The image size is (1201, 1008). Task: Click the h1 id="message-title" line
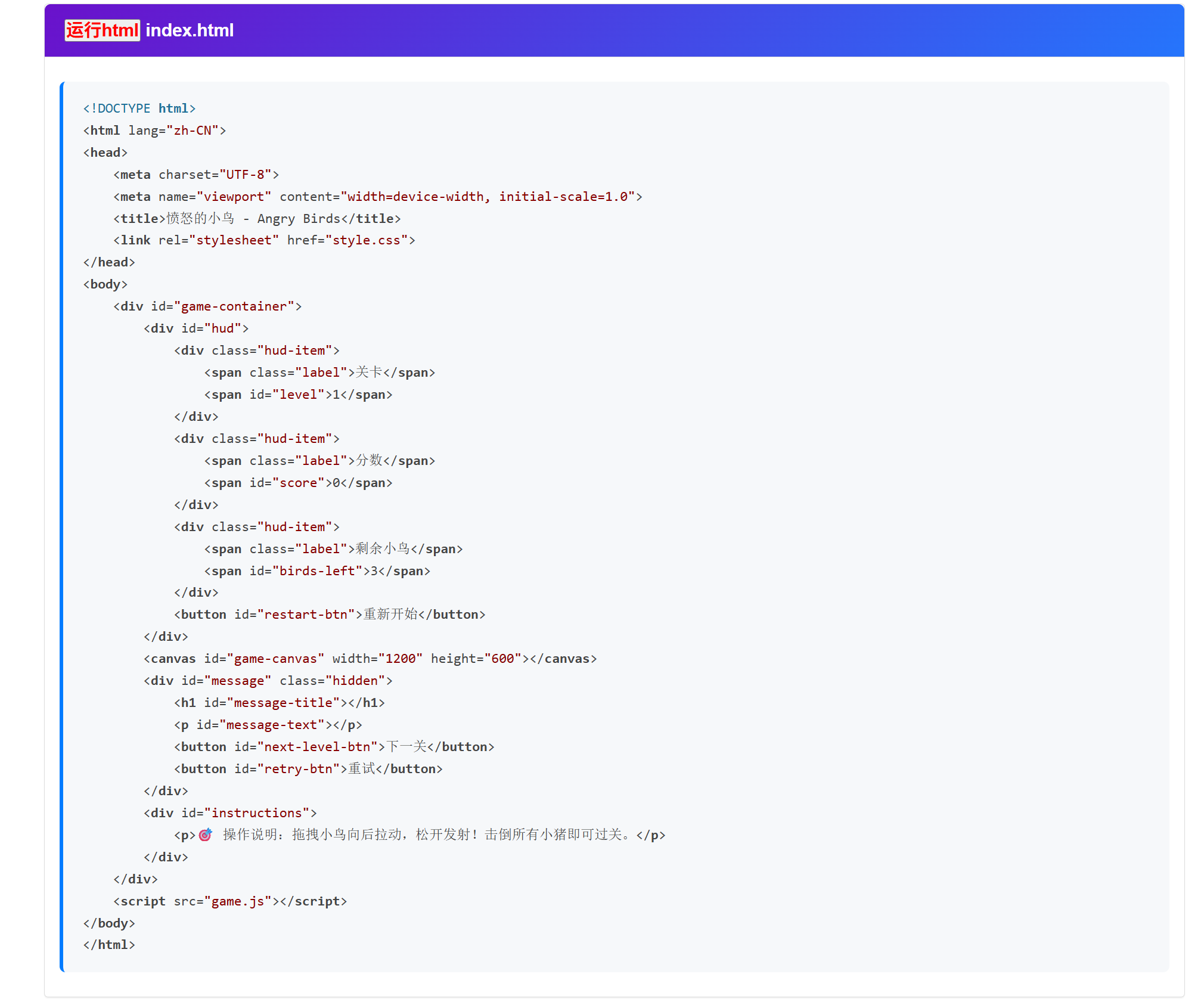pyautogui.click(x=280, y=703)
